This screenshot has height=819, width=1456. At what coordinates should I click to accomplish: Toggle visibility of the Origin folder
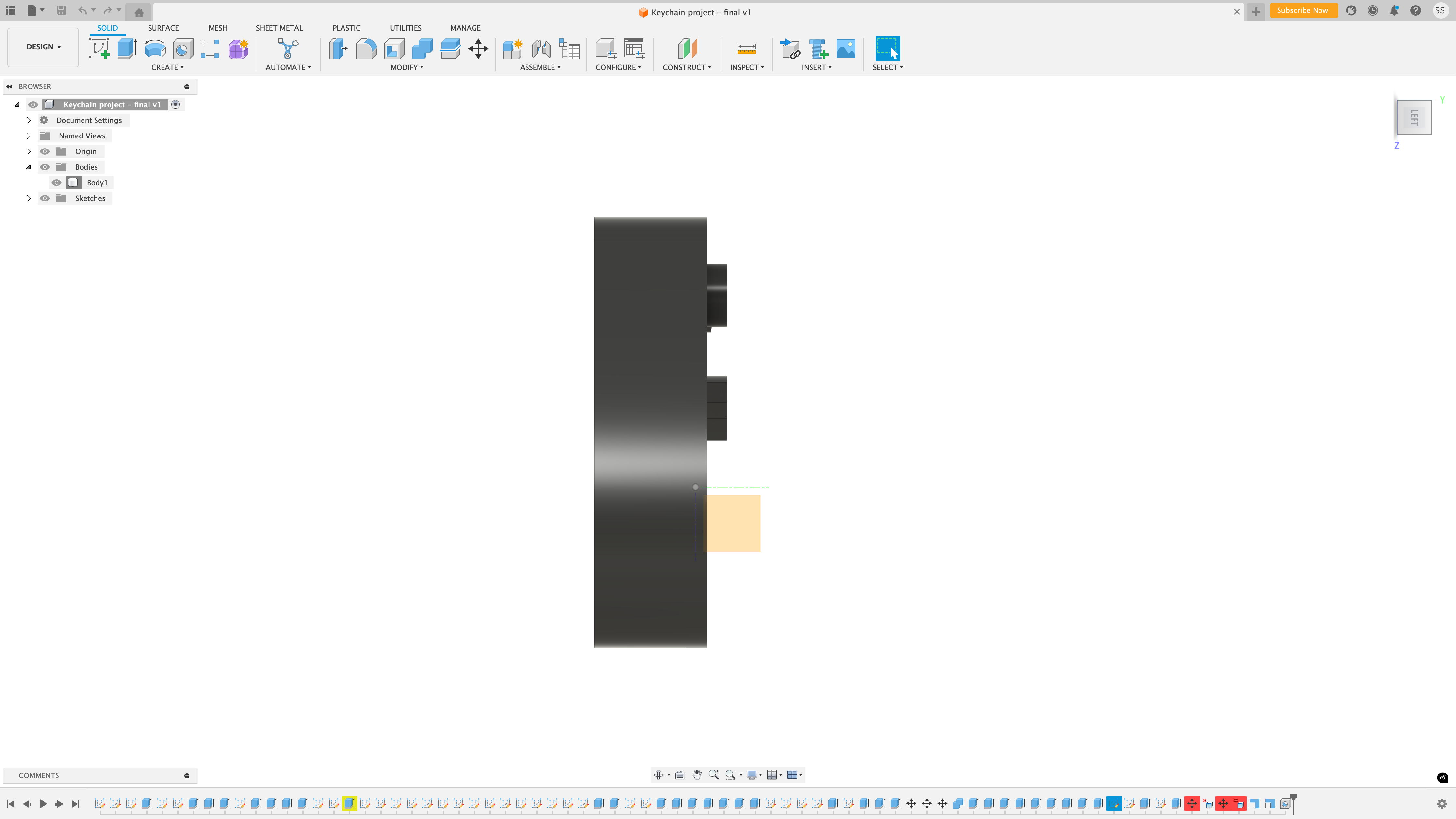(x=45, y=151)
